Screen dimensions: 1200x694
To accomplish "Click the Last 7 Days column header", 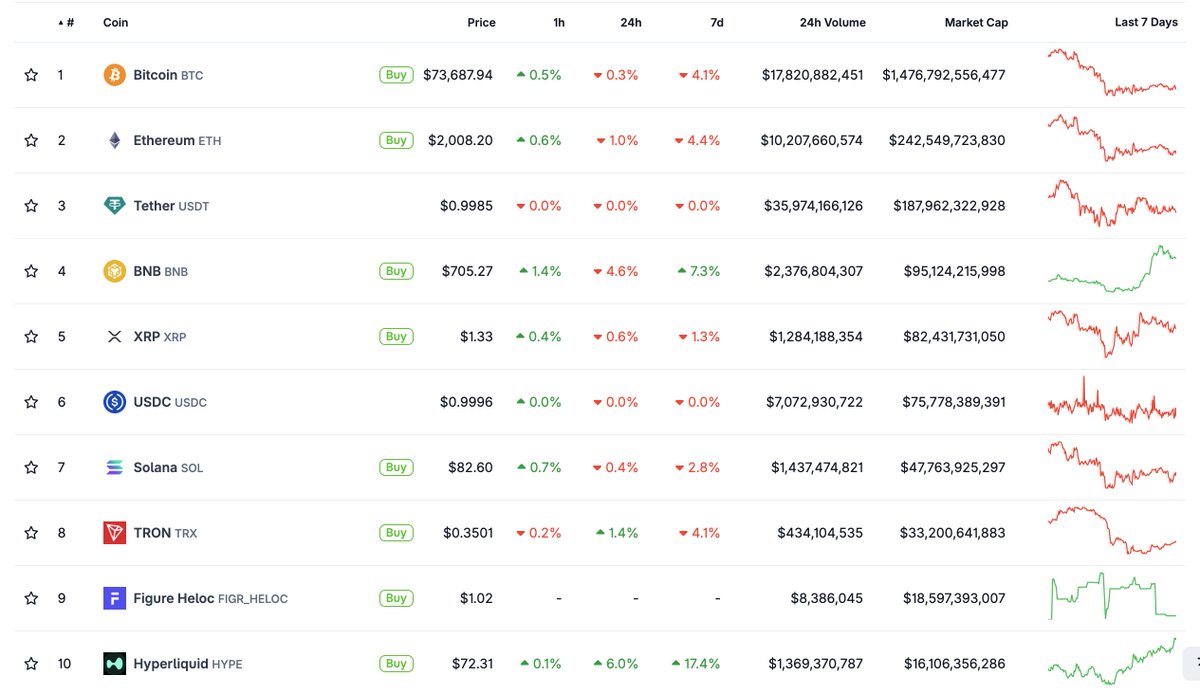I will (1146, 22).
